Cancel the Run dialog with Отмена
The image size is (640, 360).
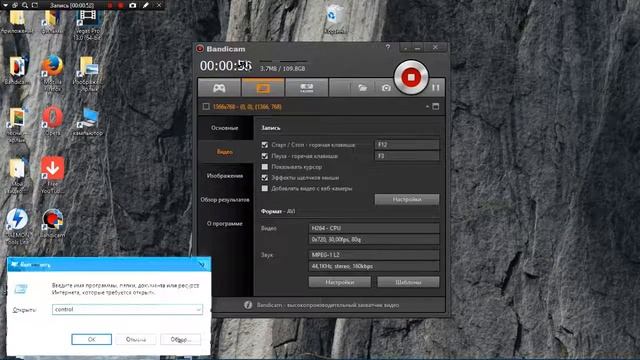pos(136,339)
